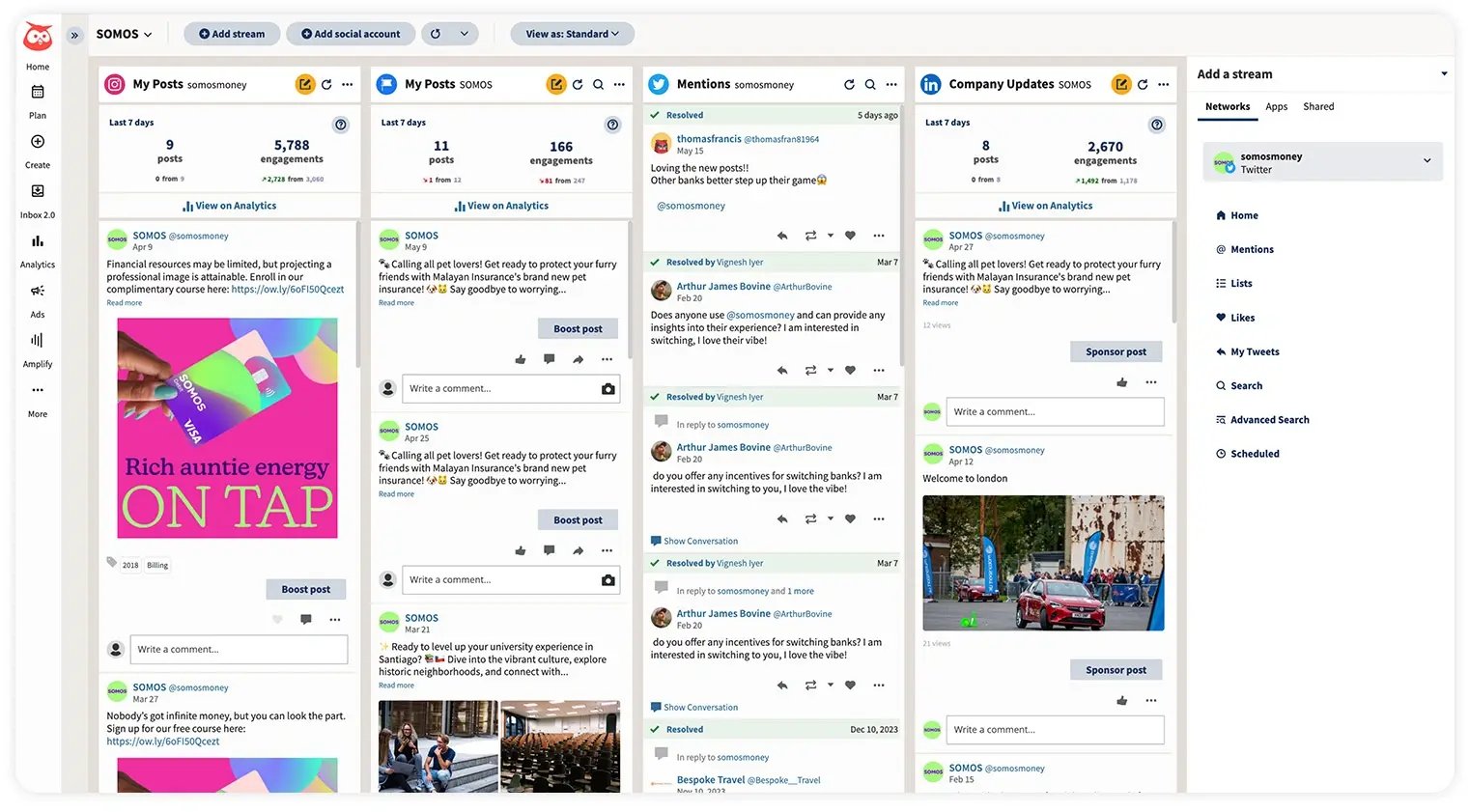The width and height of the screenshot is (1469, 812).
Task: Click Sponsor post on Apr 27 update
Action: (x=1116, y=352)
